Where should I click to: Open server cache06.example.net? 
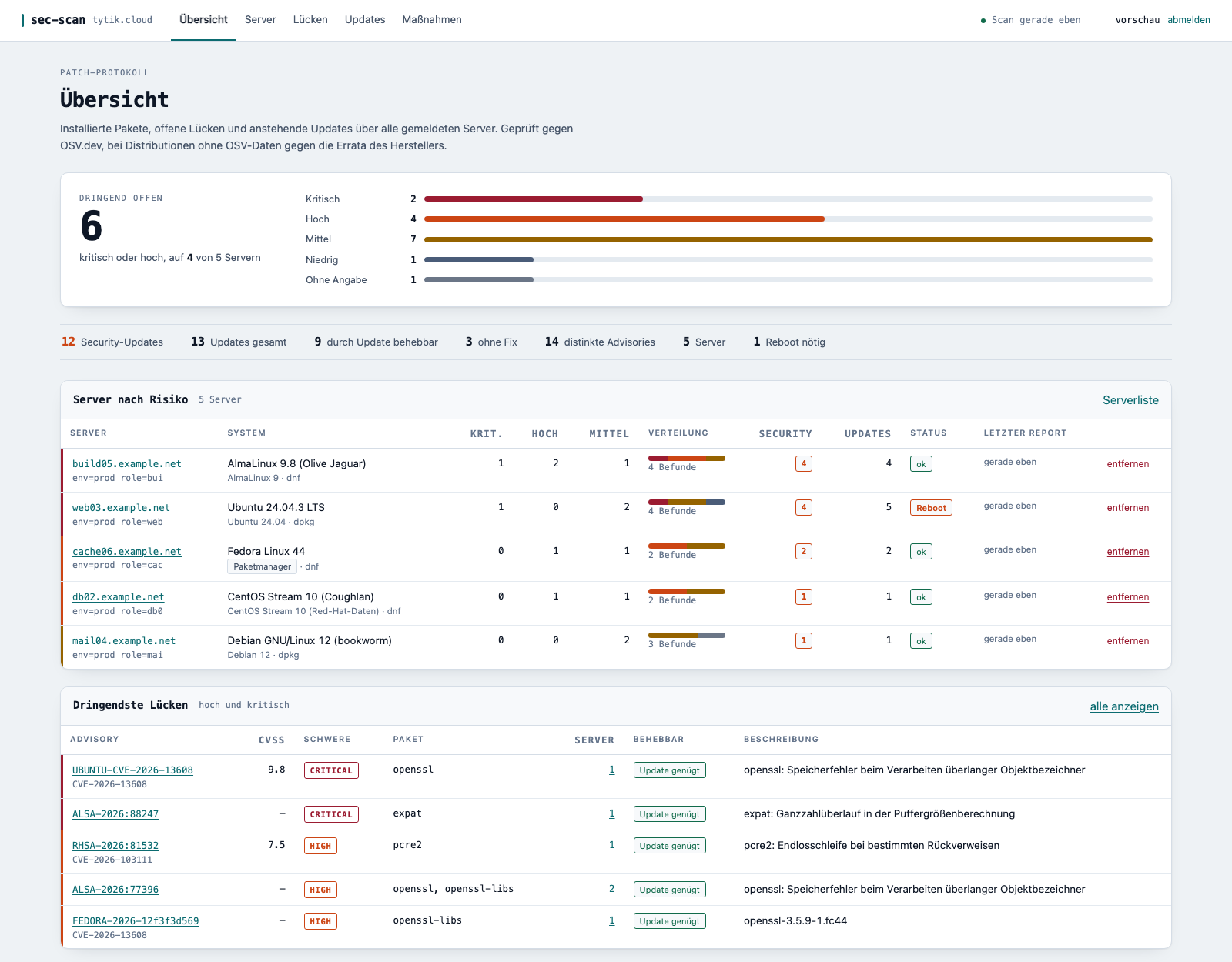(127, 552)
